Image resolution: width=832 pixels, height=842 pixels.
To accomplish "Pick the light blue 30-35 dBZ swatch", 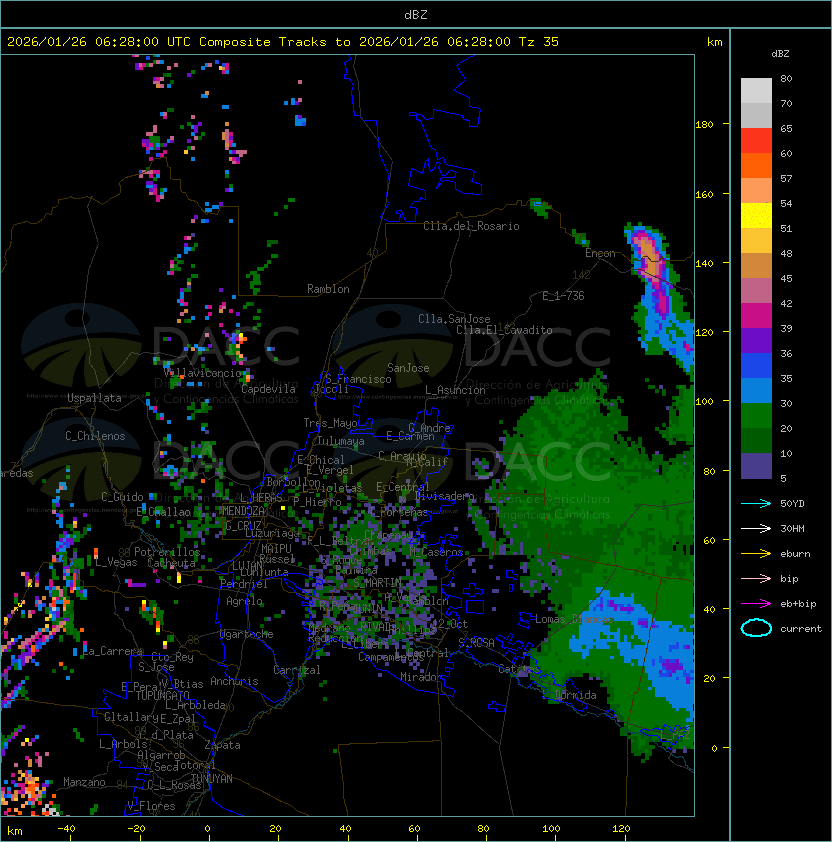I will [756, 390].
